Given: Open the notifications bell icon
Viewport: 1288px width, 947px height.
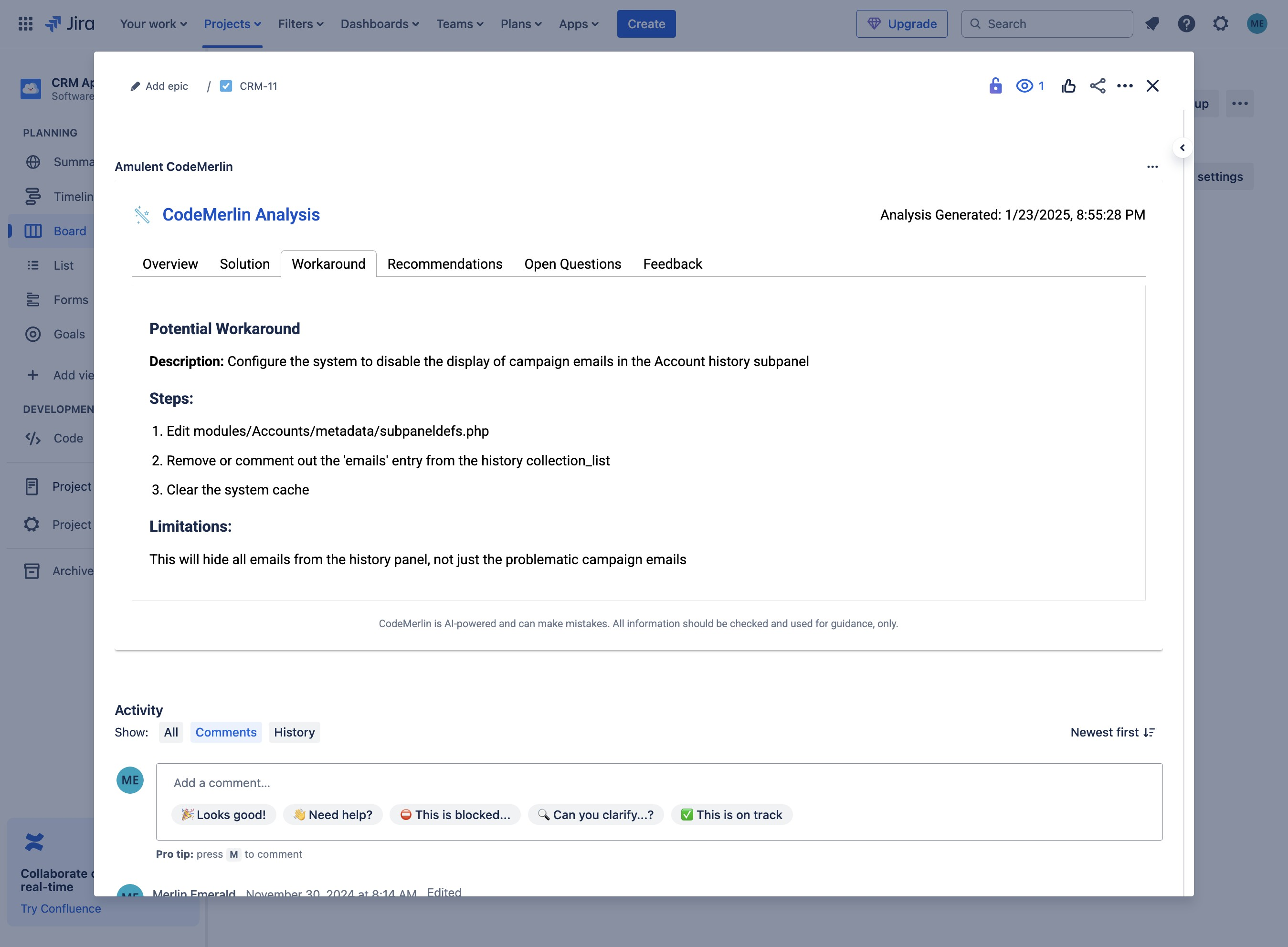Looking at the screenshot, I should [1152, 23].
